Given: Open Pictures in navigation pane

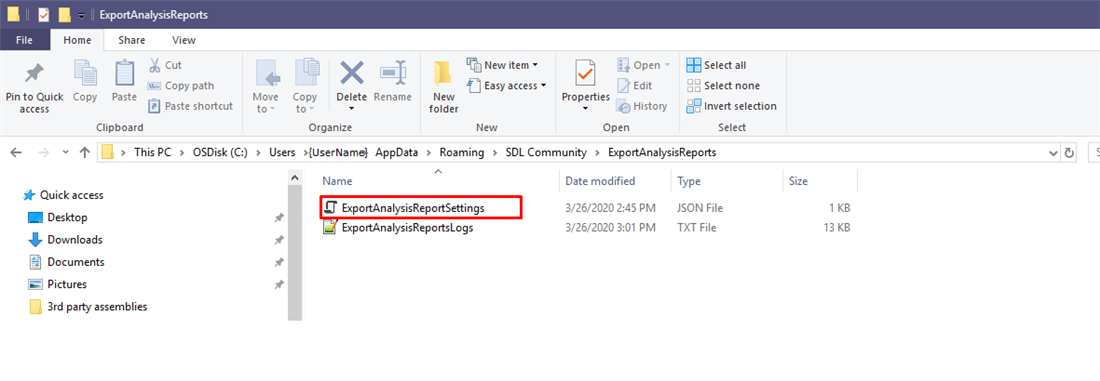Looking at the screenshot, I should (58, 284).
